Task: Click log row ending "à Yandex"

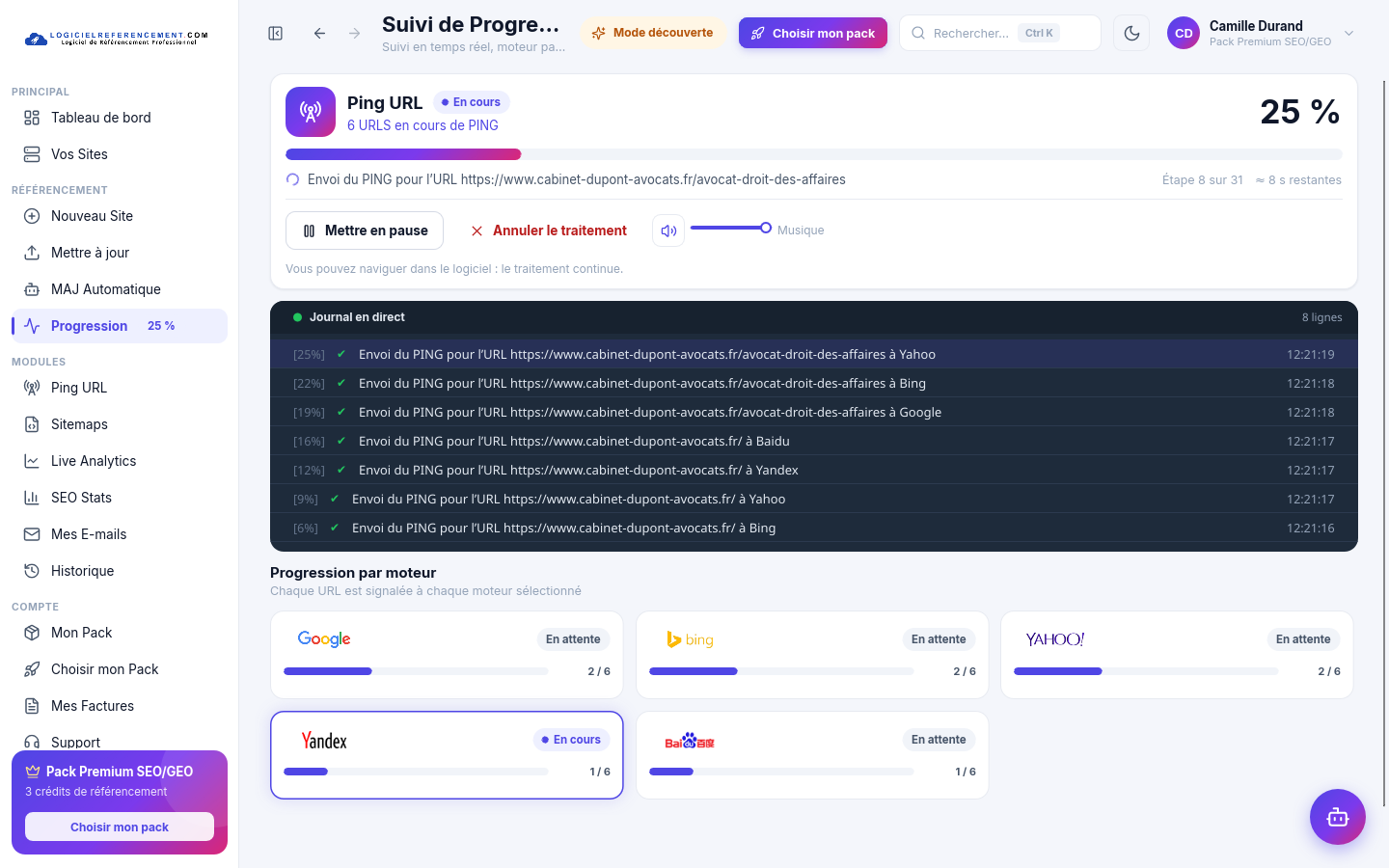Action: pos(814,470)
